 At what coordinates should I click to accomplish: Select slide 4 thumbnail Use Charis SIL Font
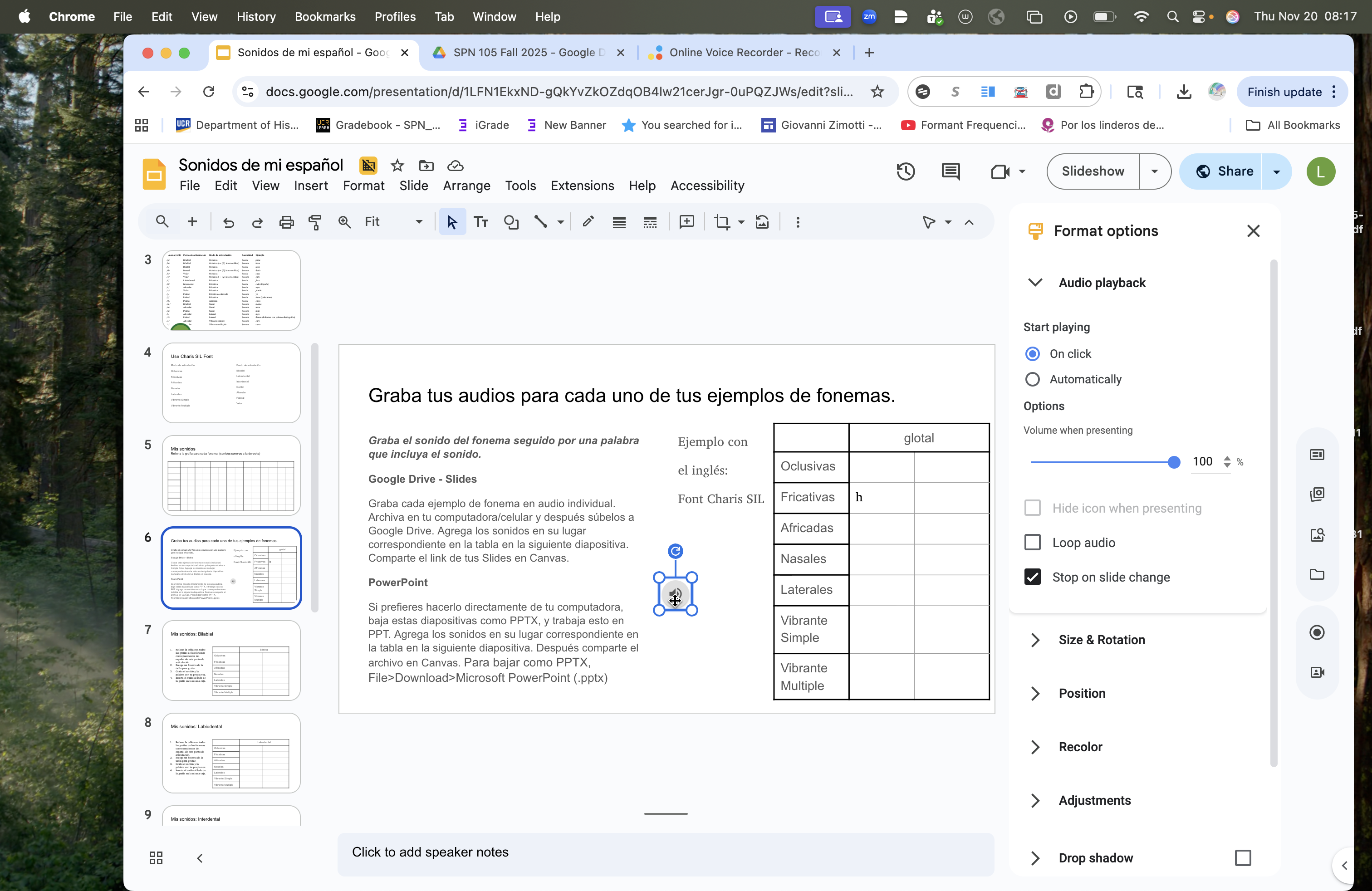coord(231,383)
